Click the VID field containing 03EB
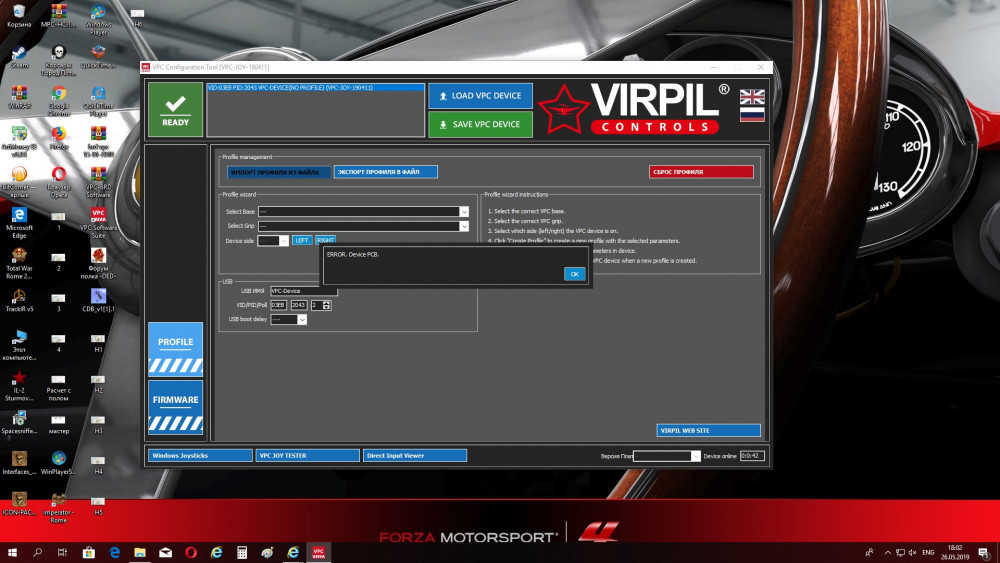Image resolution: width=1000 pixels, height=563 pixels. (279, 305)
